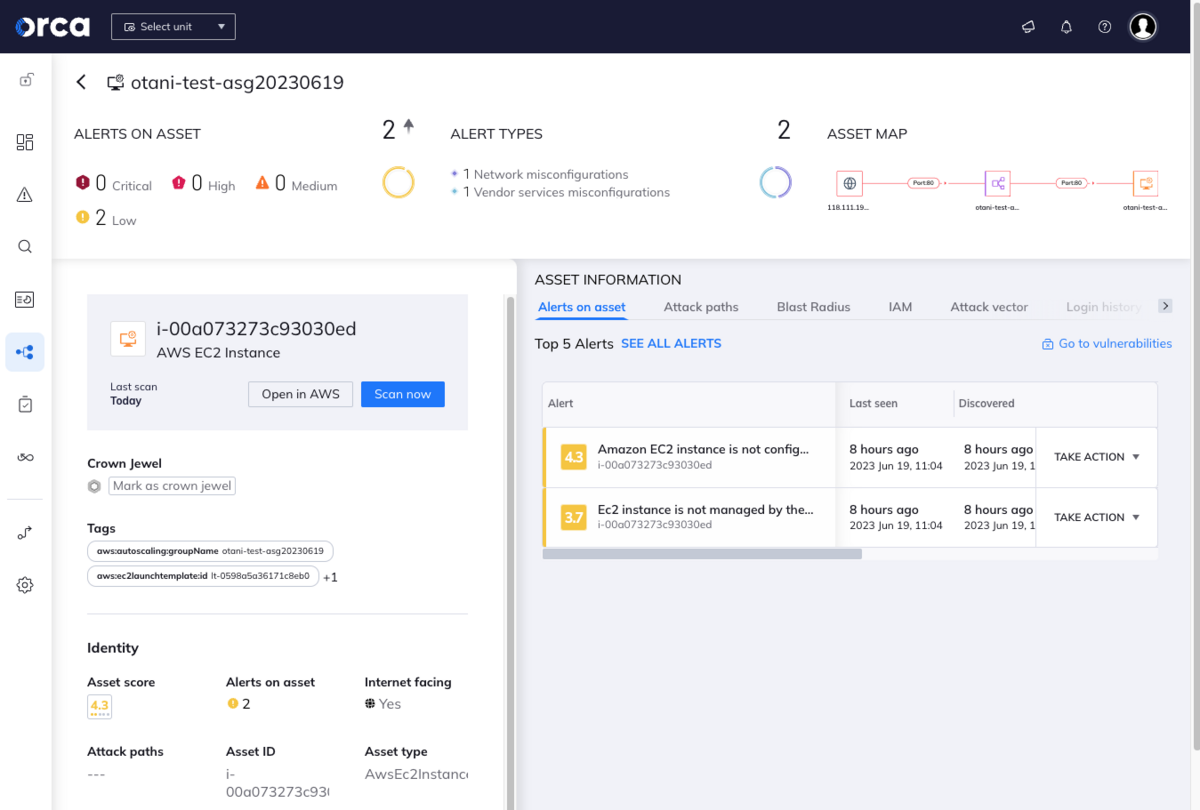Click the horizontal scrollbar under alerts table
This screenshot has height=810, width=1200.
(x=702, y=553)
